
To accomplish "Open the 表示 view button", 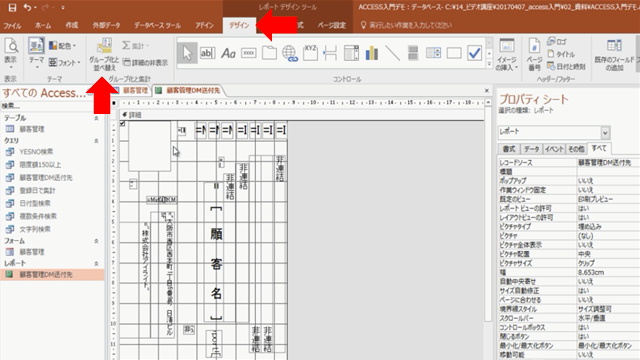I will tap(11, 54).
